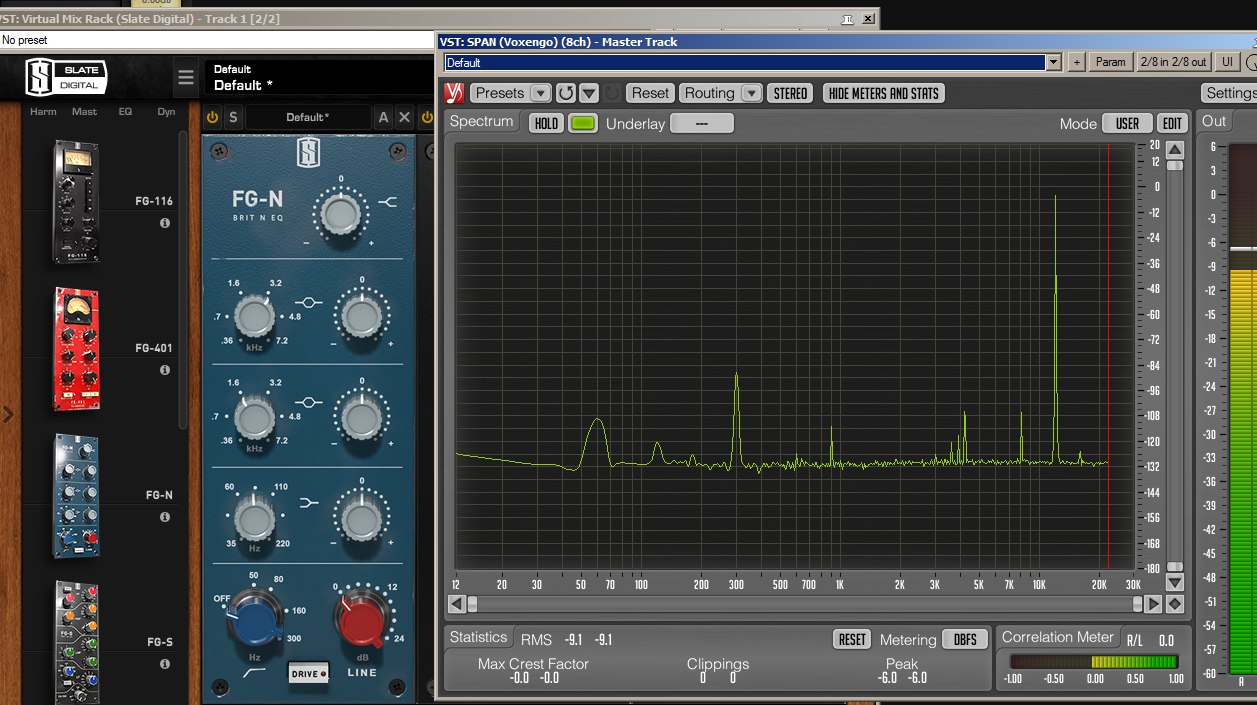This screenshot has width=1257, height=705.
Task: Pick the FG-S module thumbnail in library
Action: click(x=76, y=642)
